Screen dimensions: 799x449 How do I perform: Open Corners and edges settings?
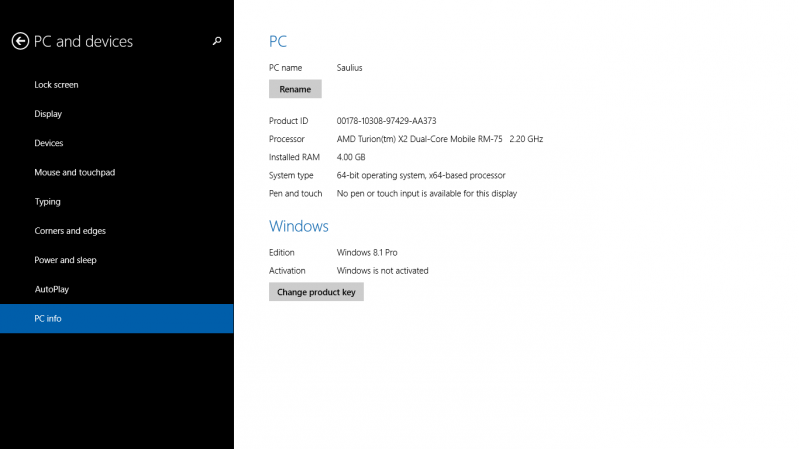70,231
